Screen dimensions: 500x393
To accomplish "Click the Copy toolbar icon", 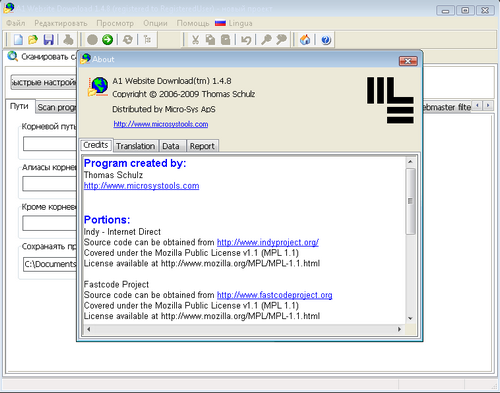I will [x=210, y=40].
